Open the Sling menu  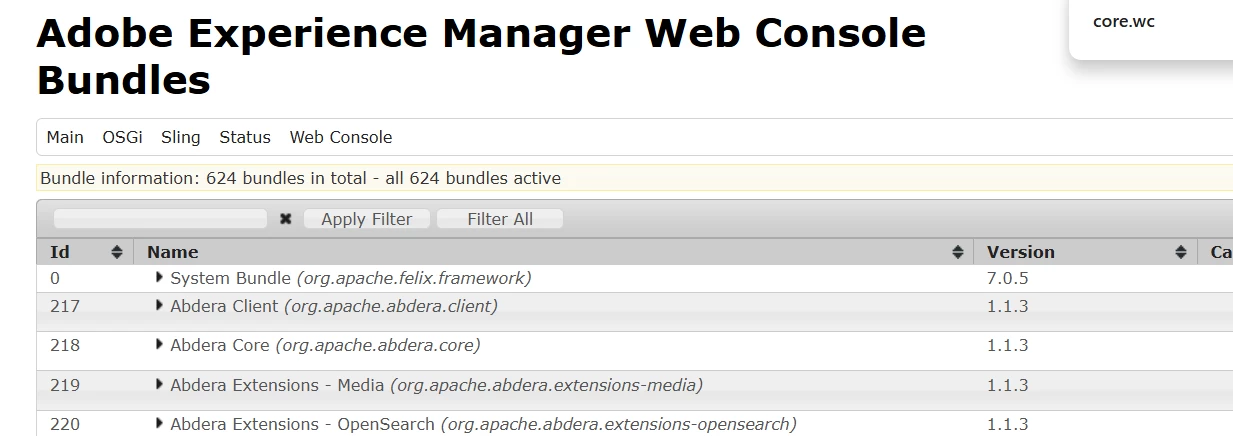coord(181,137)
